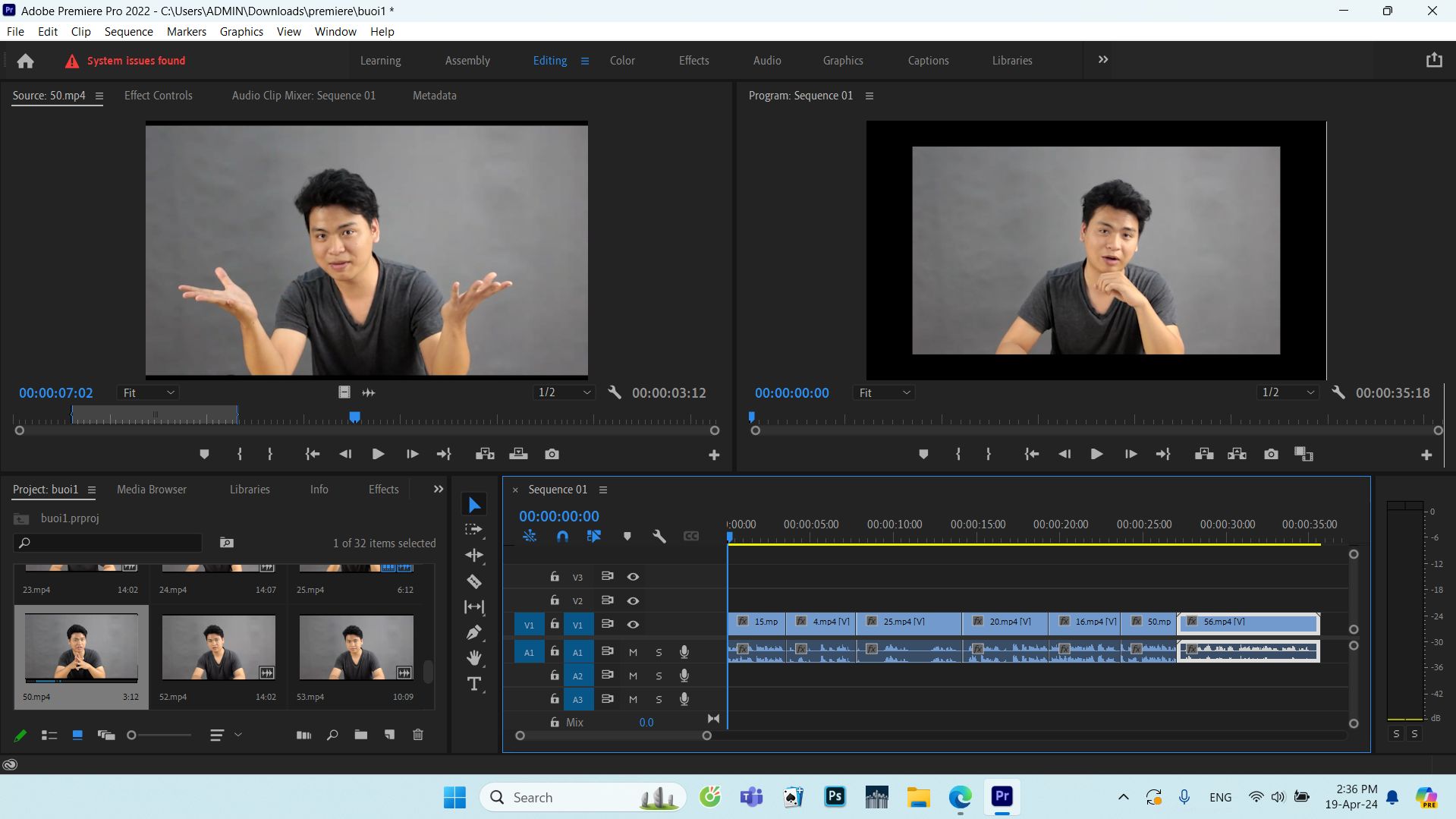Viewport: 1456px width, 819px height.
Task: Open Program monitor 1/2 resolution dropdown
Action: pyautogui.click(x=1287, y=392)
